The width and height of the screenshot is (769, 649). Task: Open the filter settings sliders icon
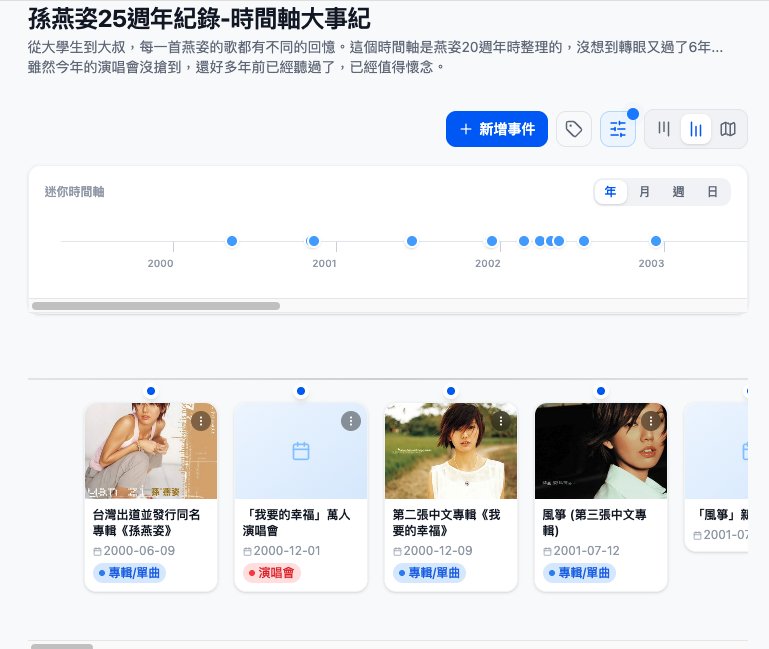coord(617,129)
